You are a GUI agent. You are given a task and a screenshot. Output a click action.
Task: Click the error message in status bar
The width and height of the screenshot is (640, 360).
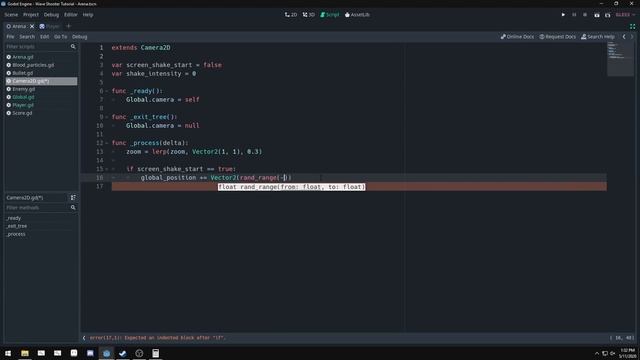(158, 338)
